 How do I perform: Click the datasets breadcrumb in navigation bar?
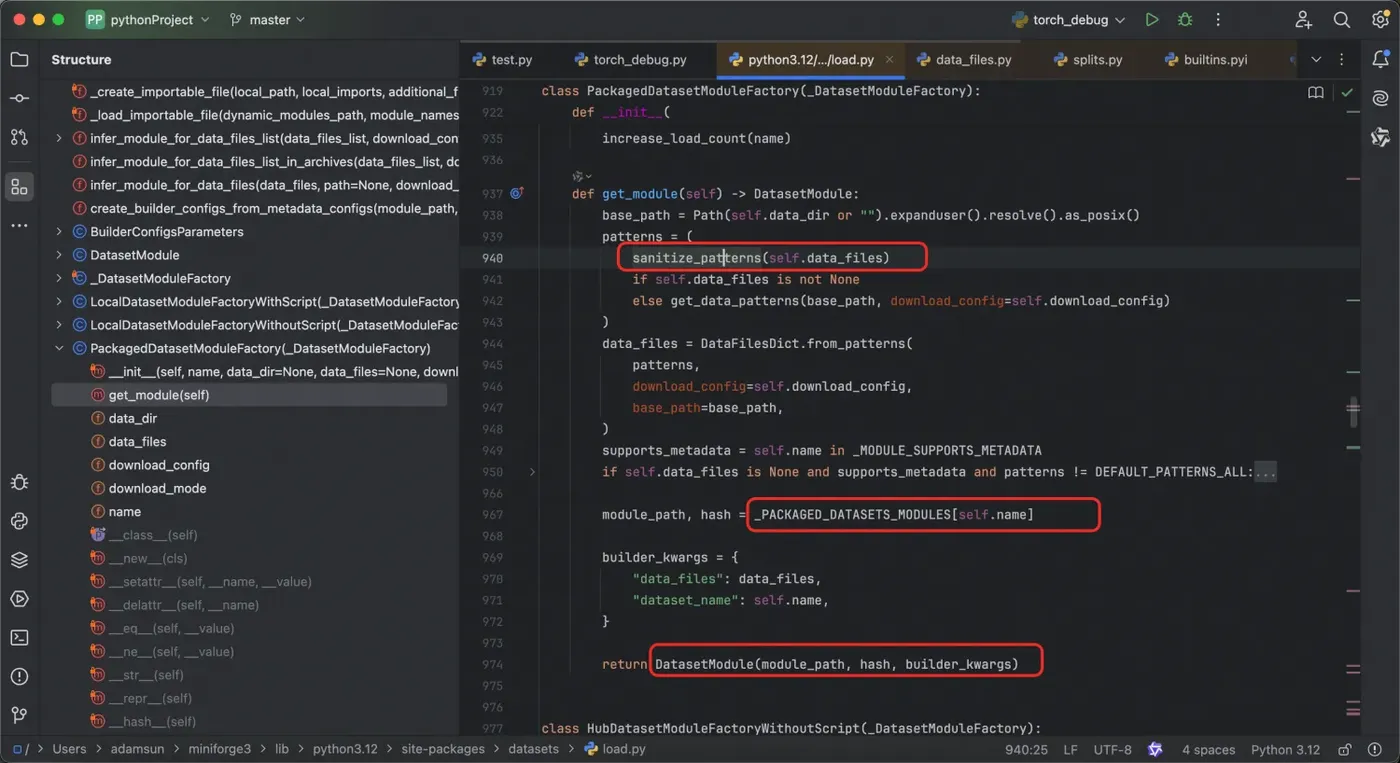(x=533, y=749)
